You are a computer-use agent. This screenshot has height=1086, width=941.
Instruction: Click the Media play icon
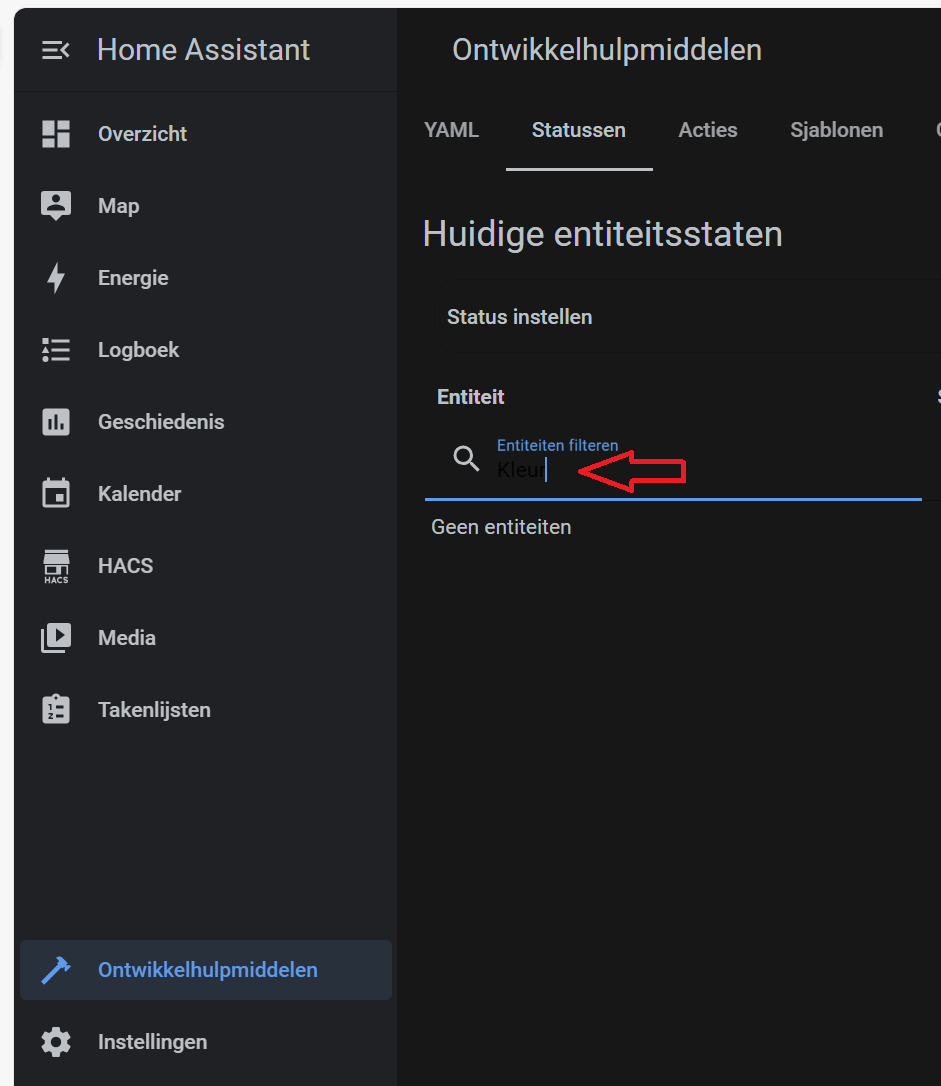point(56,638)
